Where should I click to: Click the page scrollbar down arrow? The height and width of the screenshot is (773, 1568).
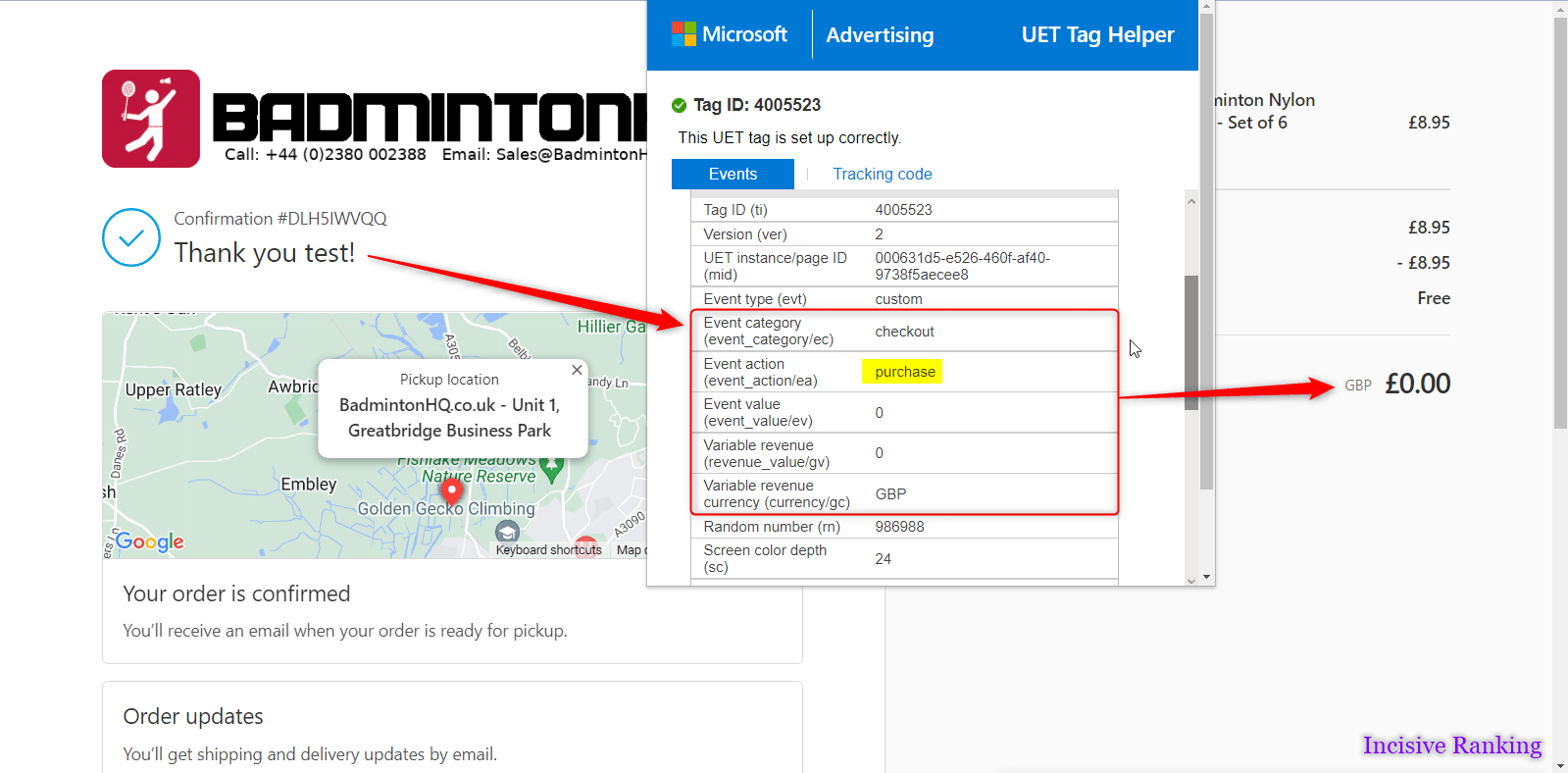[x=1560, y=765]
